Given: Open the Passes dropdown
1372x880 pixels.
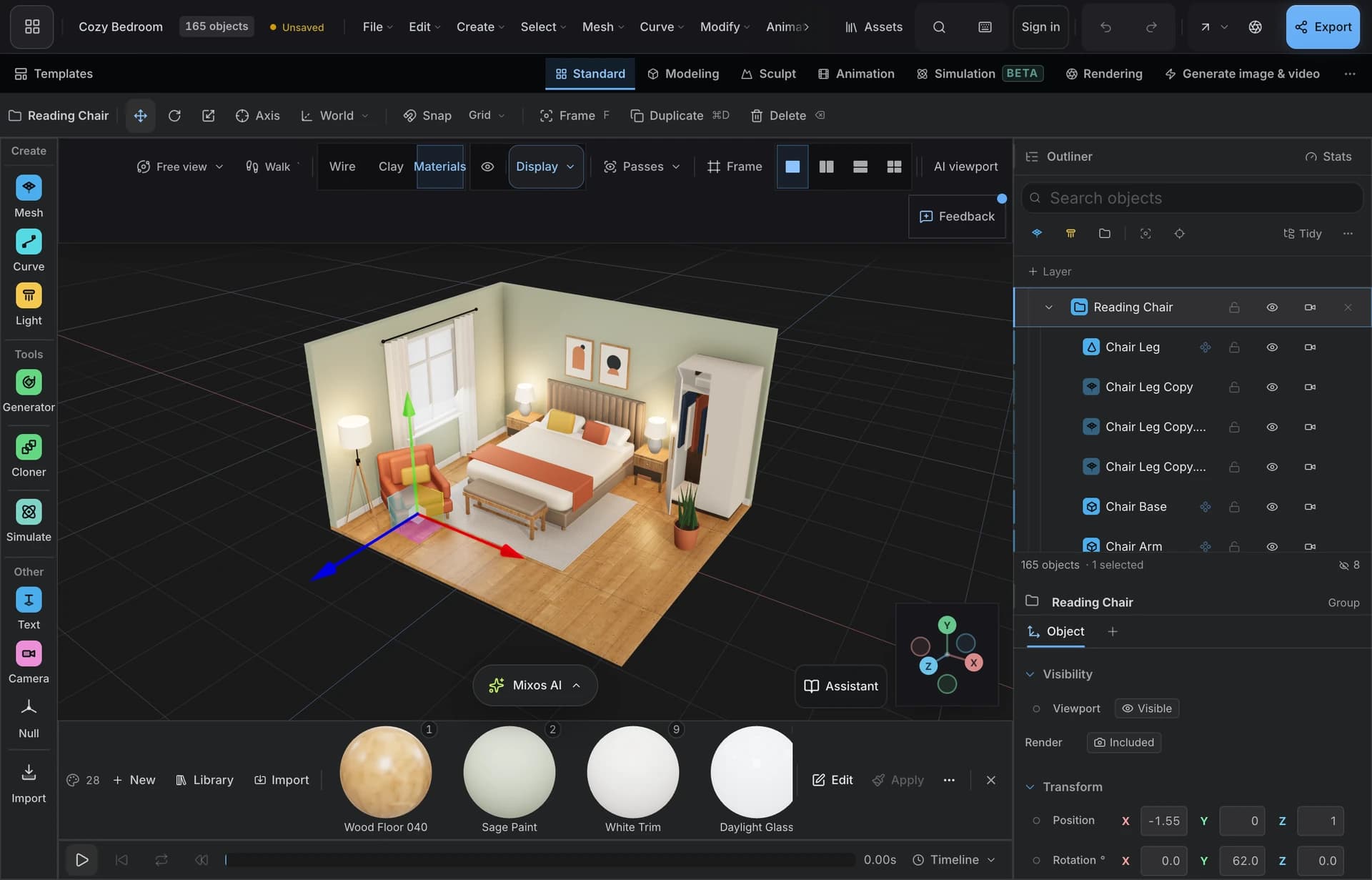Looking at the screenshot, I should [x=642, y=167].
